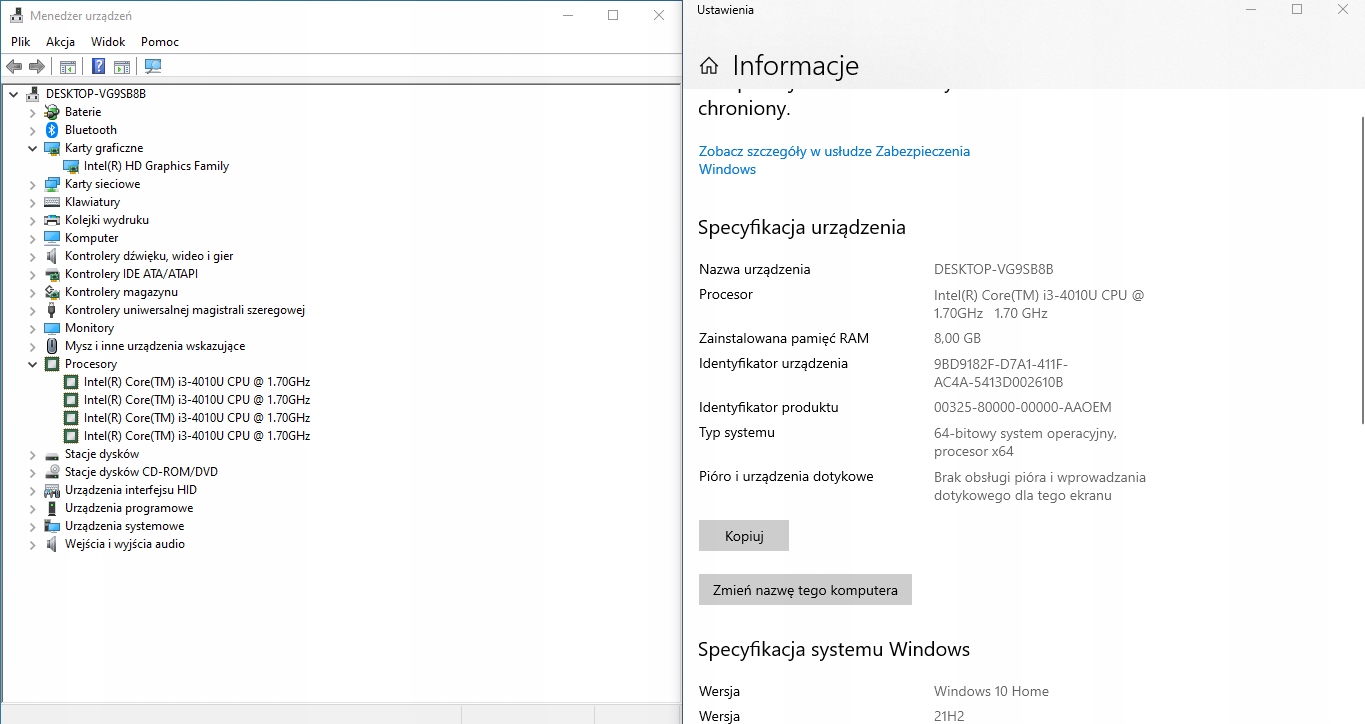
Task: Open Help via the blue question mark icon
Action: [x=98, y=67]
